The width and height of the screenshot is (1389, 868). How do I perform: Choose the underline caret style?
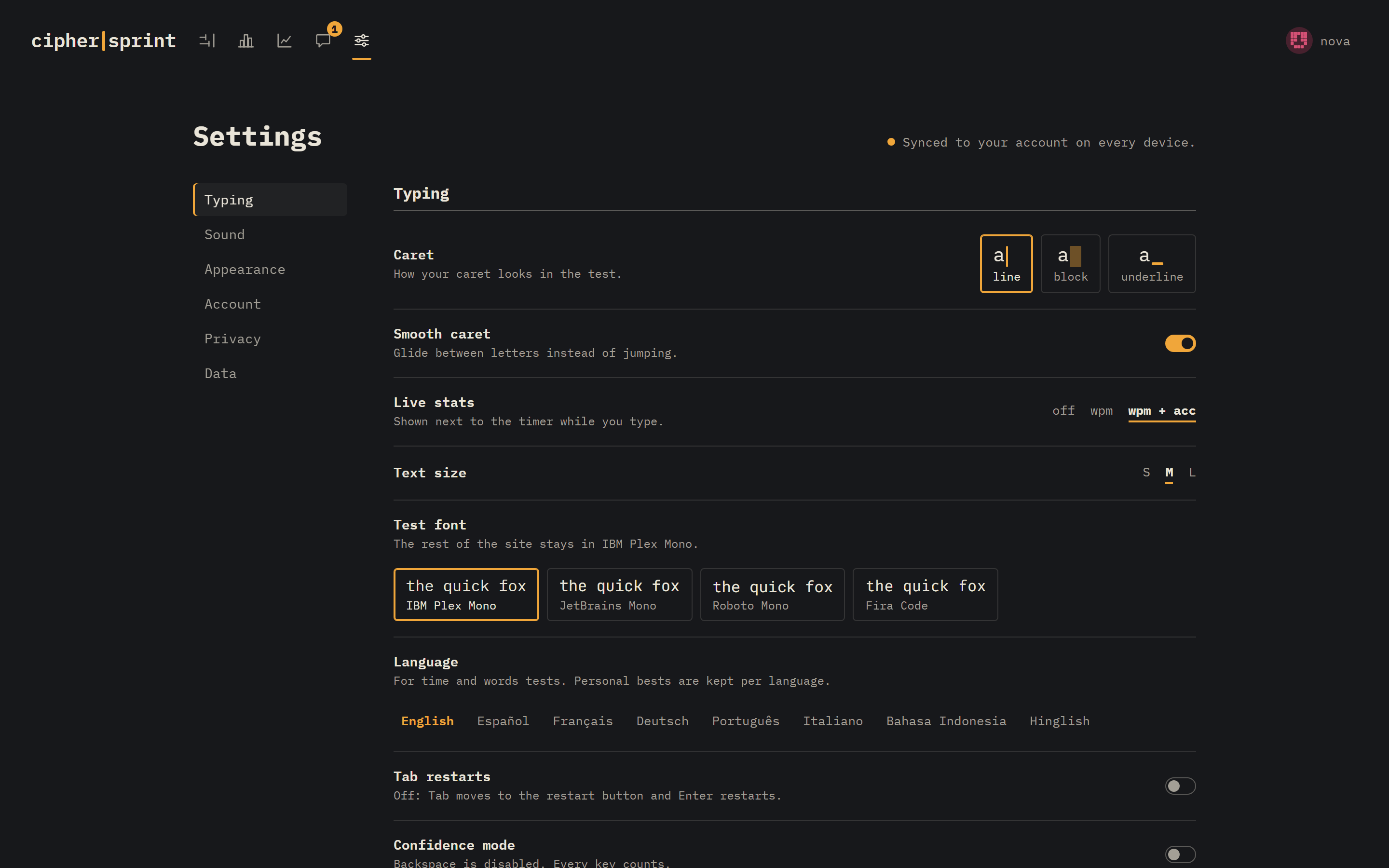(x=1152, y=263)
